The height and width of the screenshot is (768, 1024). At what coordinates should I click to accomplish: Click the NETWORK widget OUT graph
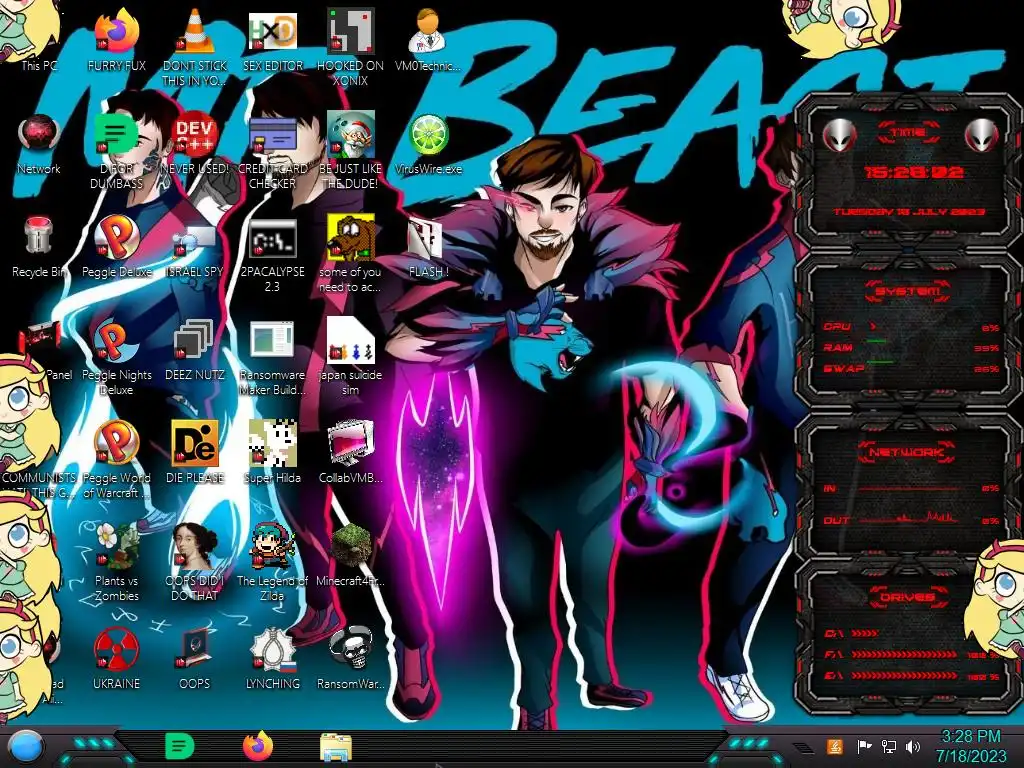[x=909, y=519]
